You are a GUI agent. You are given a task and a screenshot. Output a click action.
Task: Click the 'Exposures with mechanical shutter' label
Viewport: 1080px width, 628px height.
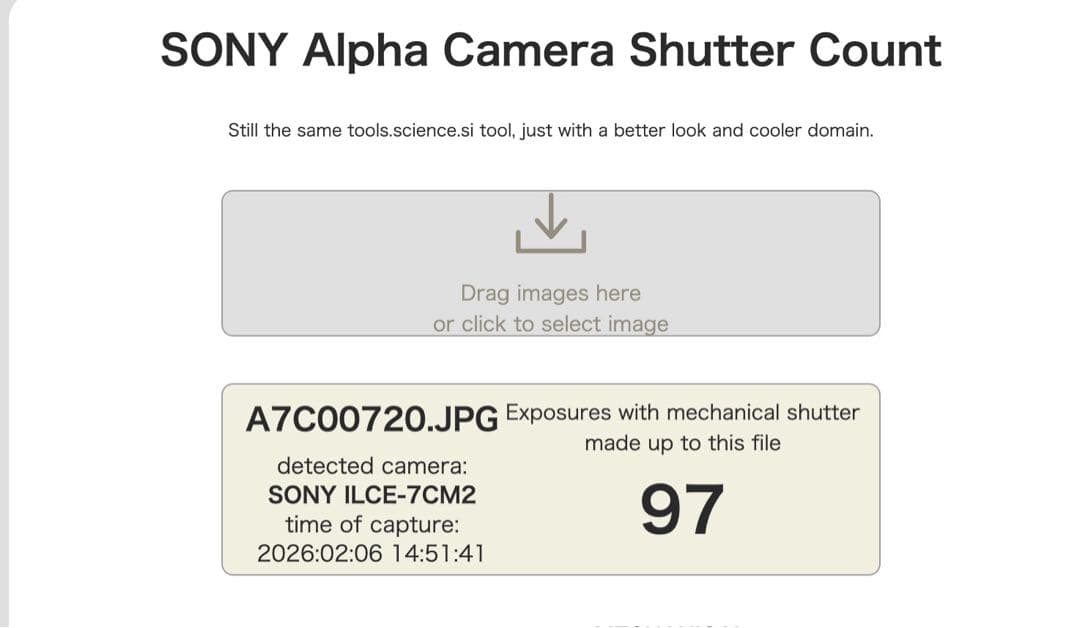coord(683,412)
